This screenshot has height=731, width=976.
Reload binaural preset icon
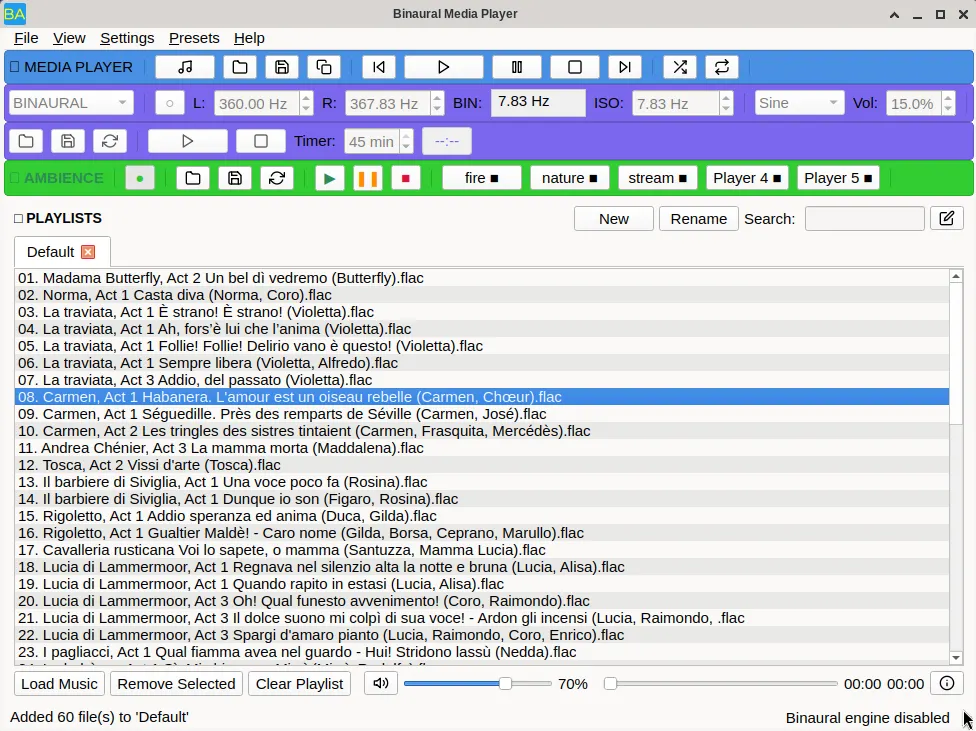[x=110, y=141]
